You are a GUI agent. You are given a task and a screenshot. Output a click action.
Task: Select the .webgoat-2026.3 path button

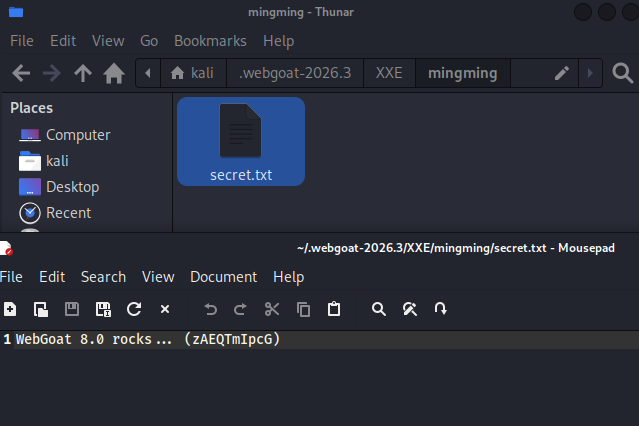pos(295,73)
